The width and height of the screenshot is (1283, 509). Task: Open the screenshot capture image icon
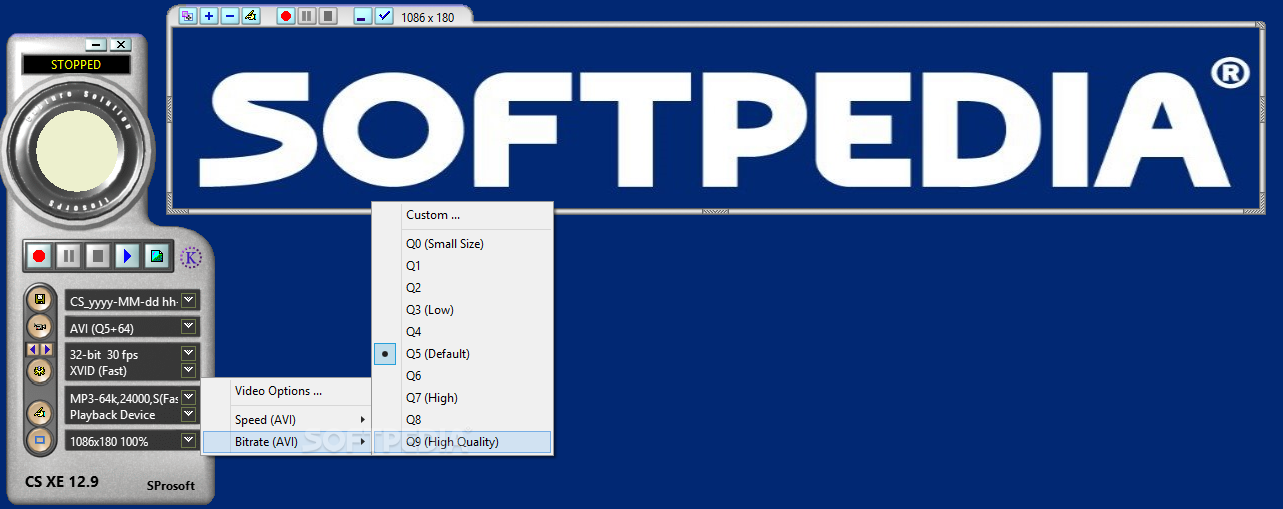coord(156,256)
